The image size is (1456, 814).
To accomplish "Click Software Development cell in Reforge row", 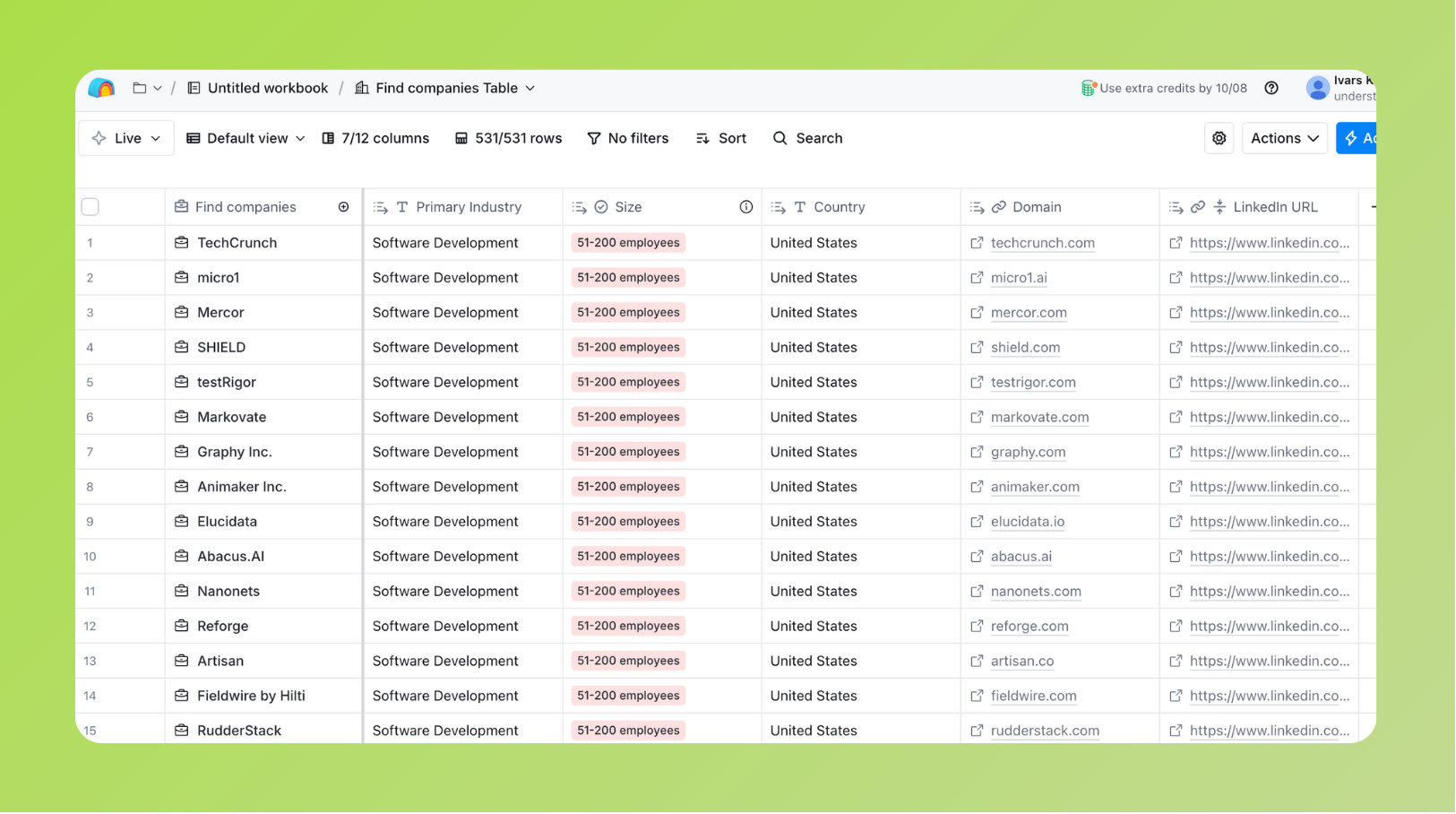I will [463, 626].
